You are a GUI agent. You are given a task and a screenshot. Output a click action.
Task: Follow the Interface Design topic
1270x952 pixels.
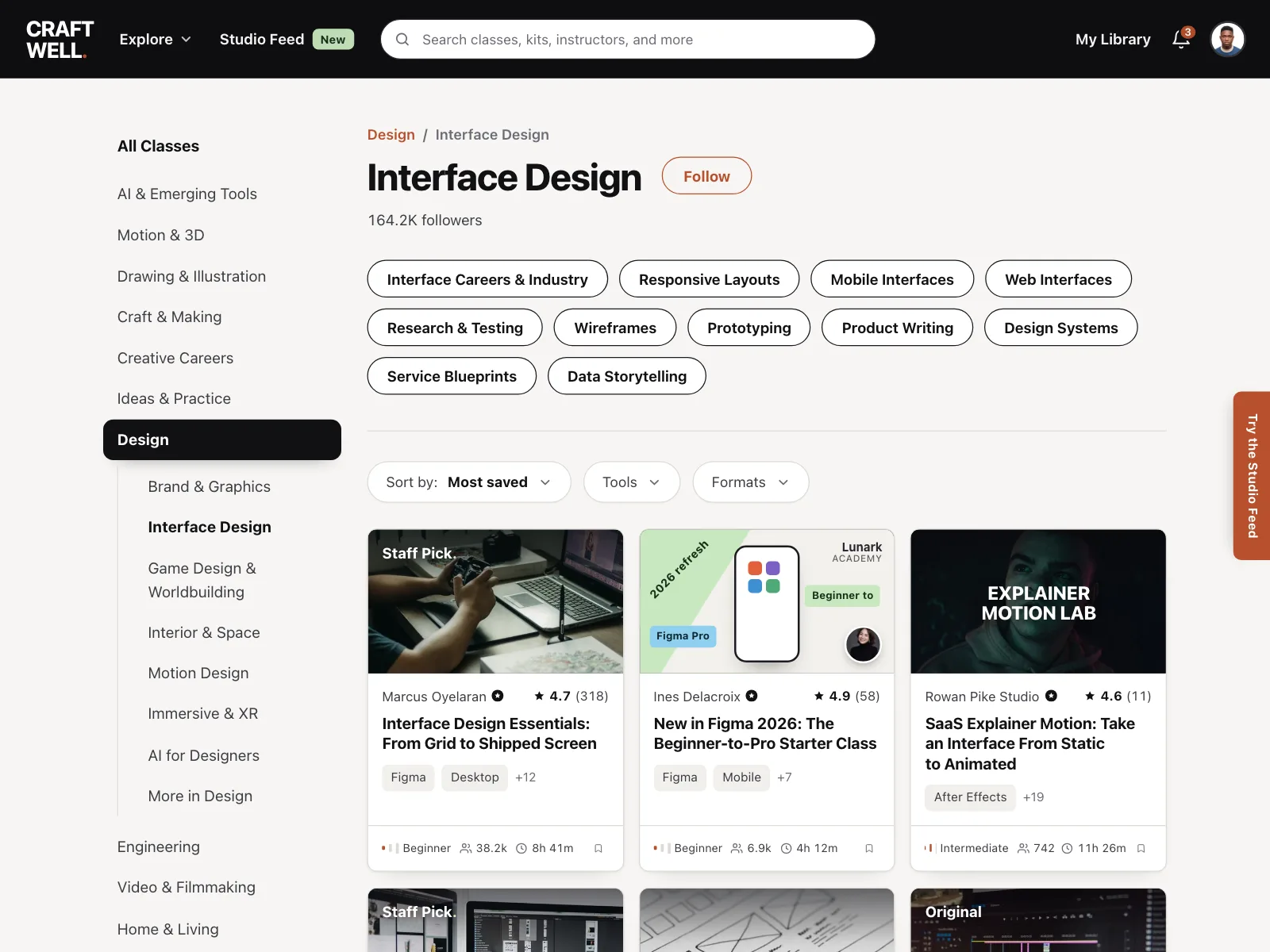click(706, 176)
